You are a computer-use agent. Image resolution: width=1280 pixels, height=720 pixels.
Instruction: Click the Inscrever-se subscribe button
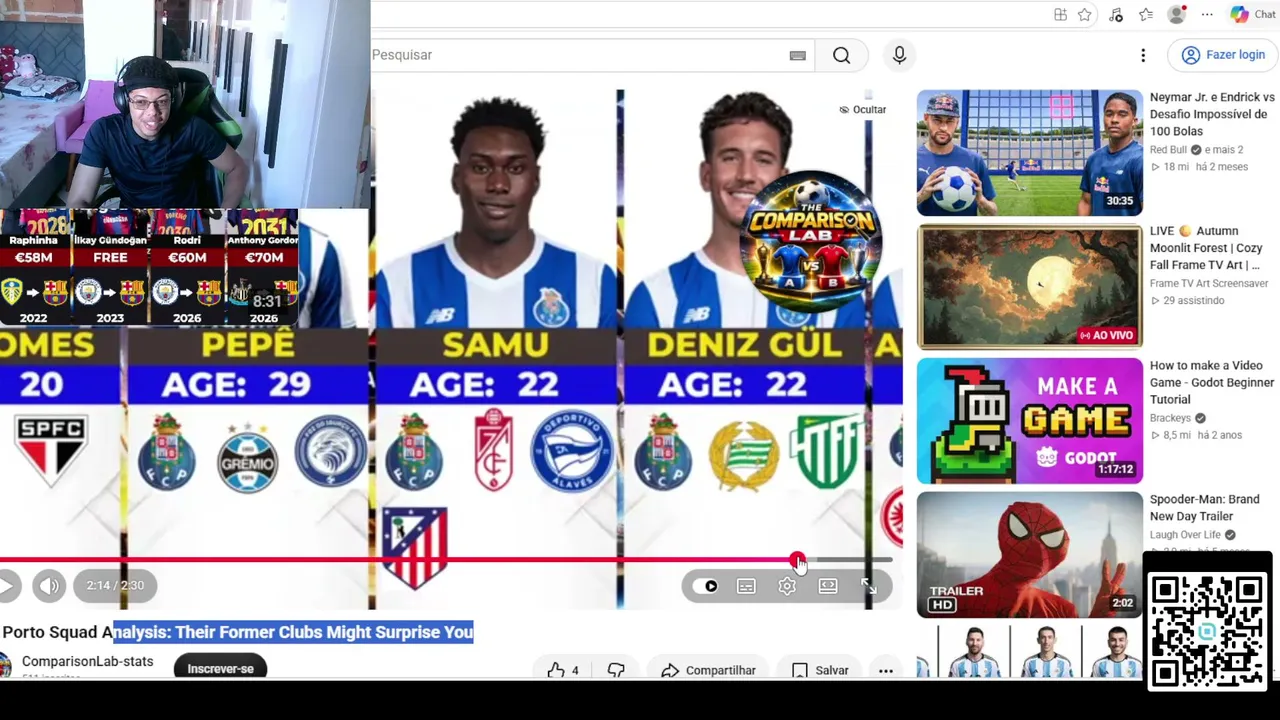(x=220, y=668)
